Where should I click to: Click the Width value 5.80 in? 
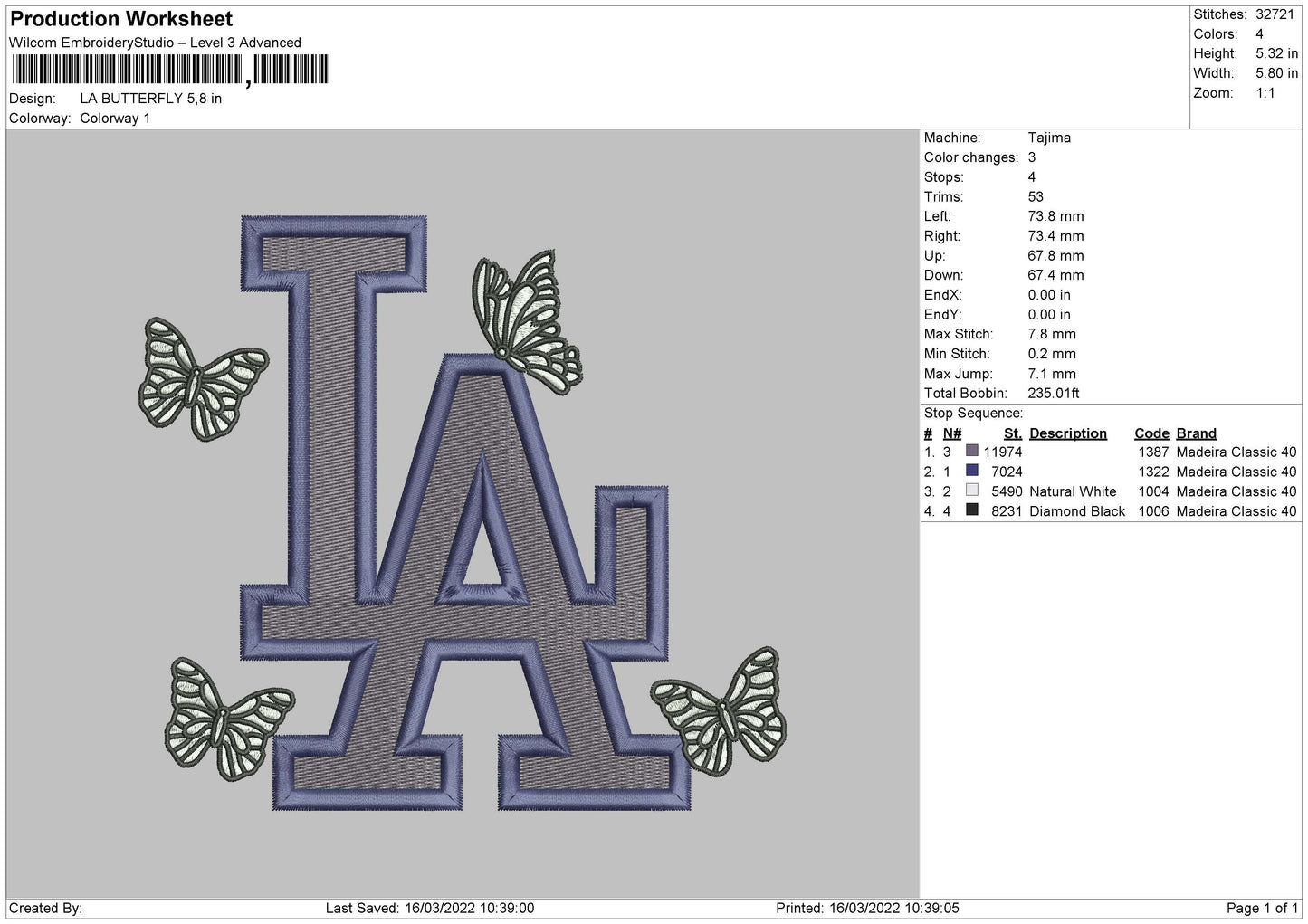click(1276, 73)
